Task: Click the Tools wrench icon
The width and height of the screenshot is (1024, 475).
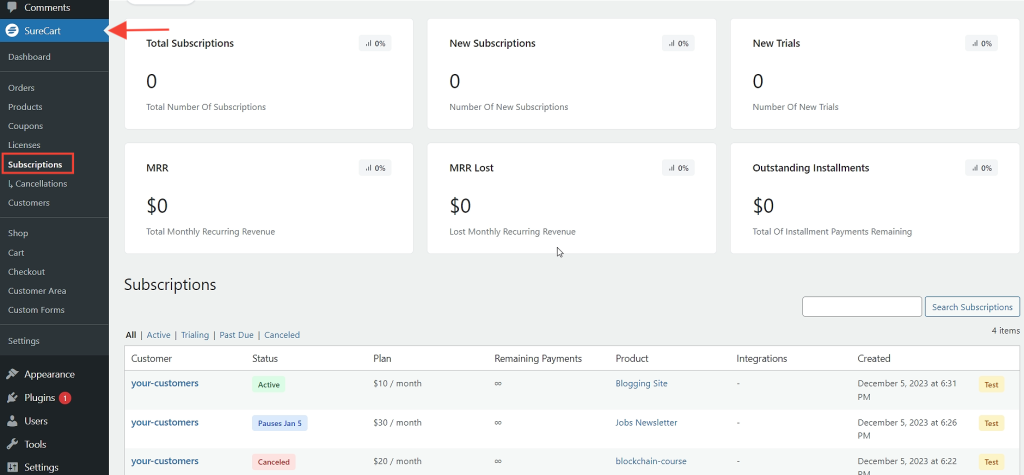Action: 12,444
